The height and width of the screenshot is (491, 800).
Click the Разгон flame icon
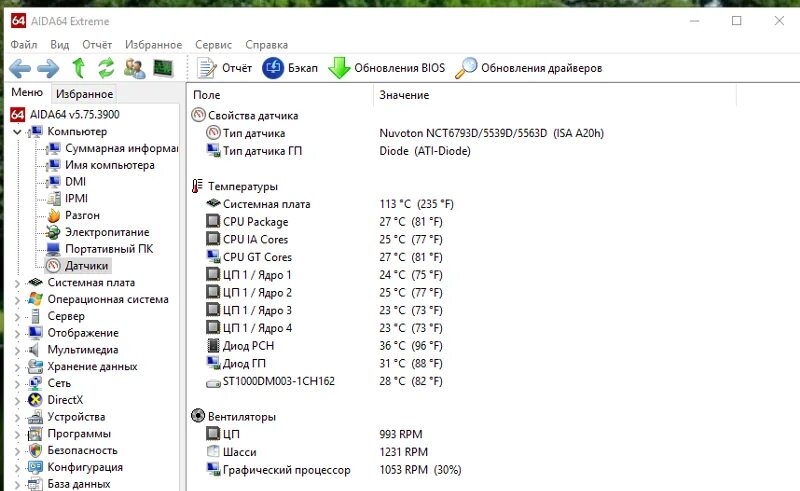pos(54,215)
